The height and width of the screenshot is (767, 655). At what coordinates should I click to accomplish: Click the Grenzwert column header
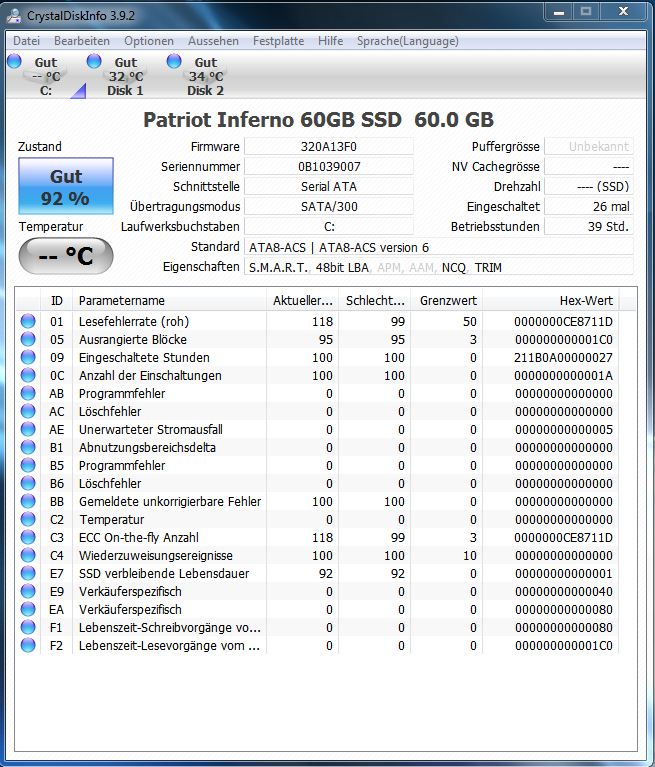pyautogui.click(x=447, y=300)
